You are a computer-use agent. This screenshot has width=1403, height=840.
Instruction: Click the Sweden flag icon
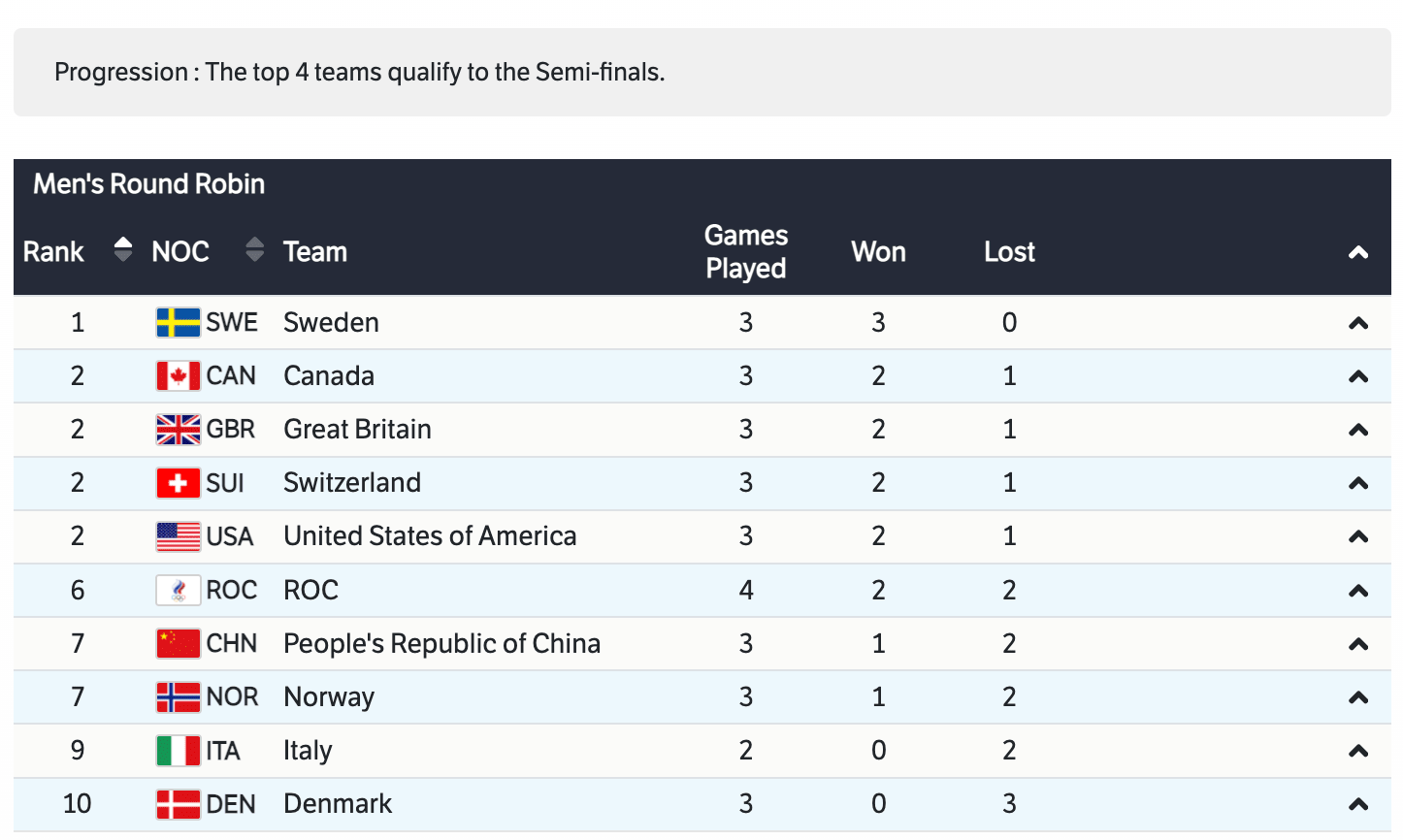click(x=178, y=322)
